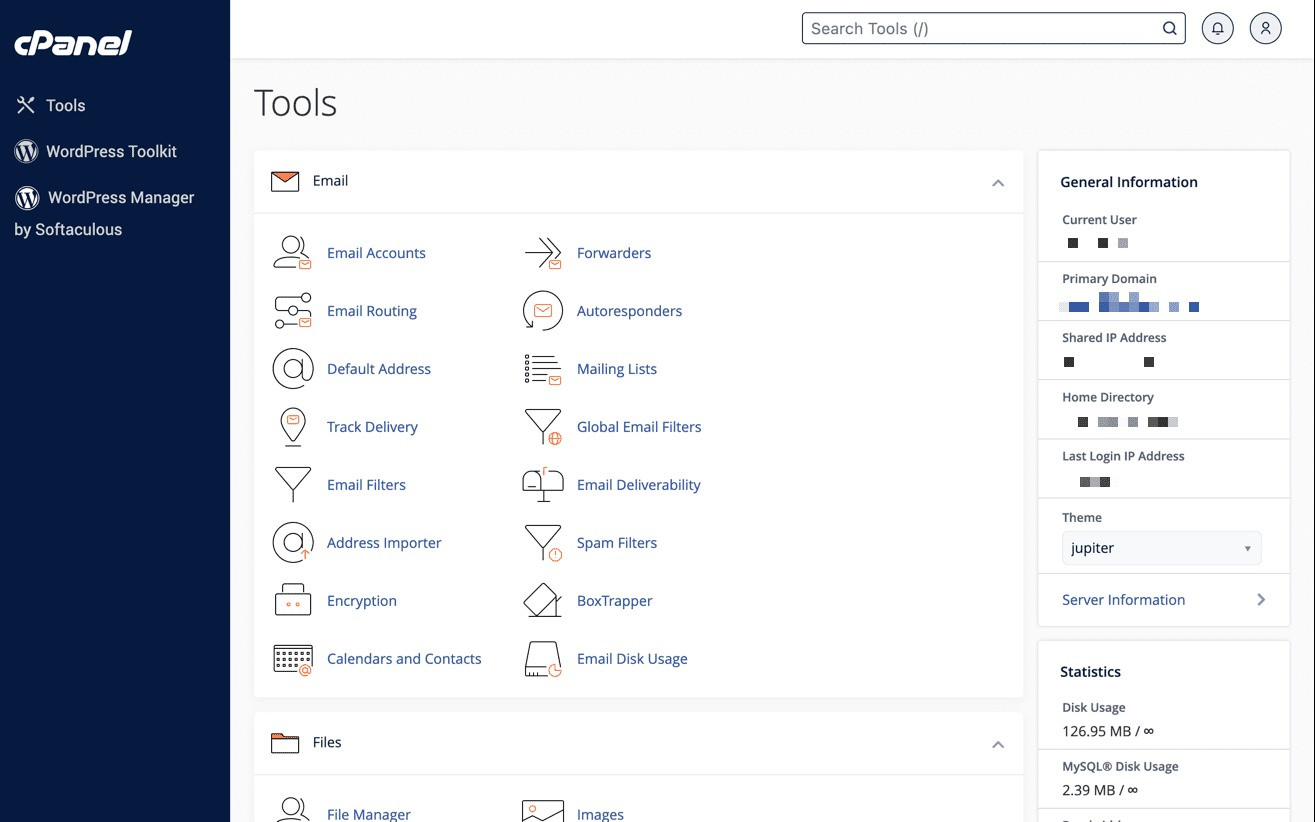
Task: Click the Spam Filters funnel icon
Action: point(543,543)
